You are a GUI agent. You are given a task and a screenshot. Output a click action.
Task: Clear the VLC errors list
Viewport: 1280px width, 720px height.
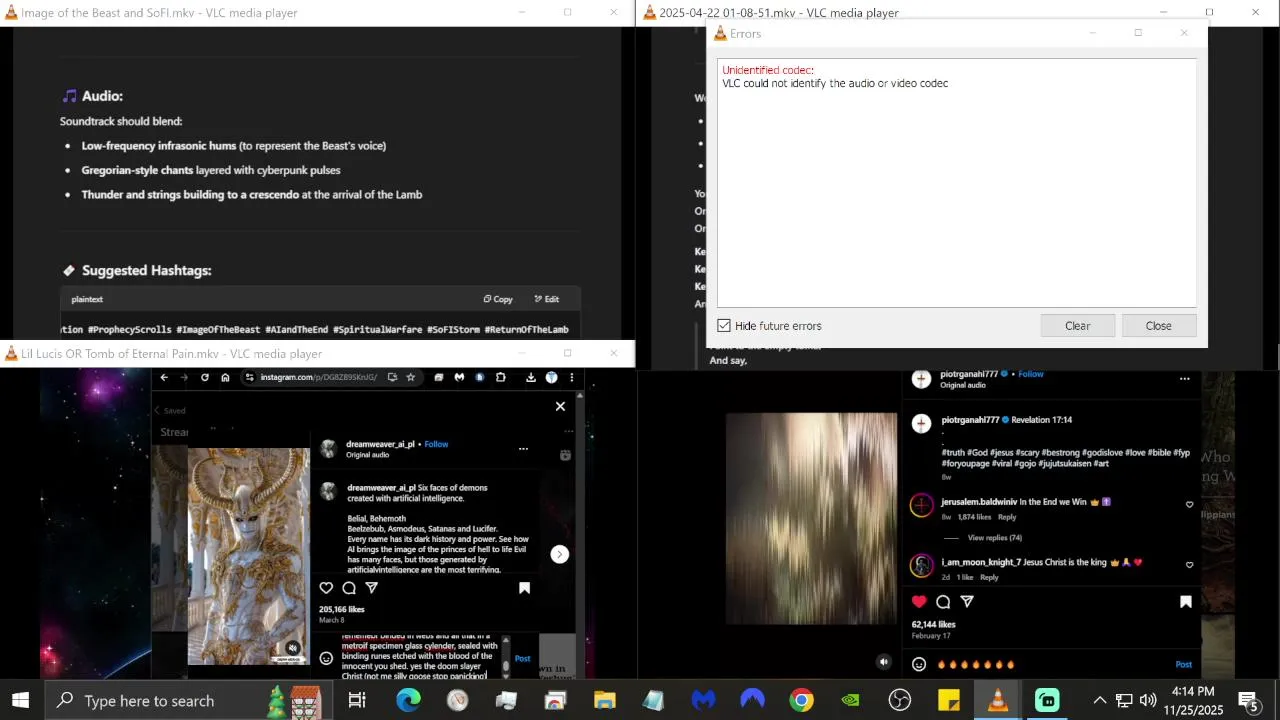pos(1077,326)
